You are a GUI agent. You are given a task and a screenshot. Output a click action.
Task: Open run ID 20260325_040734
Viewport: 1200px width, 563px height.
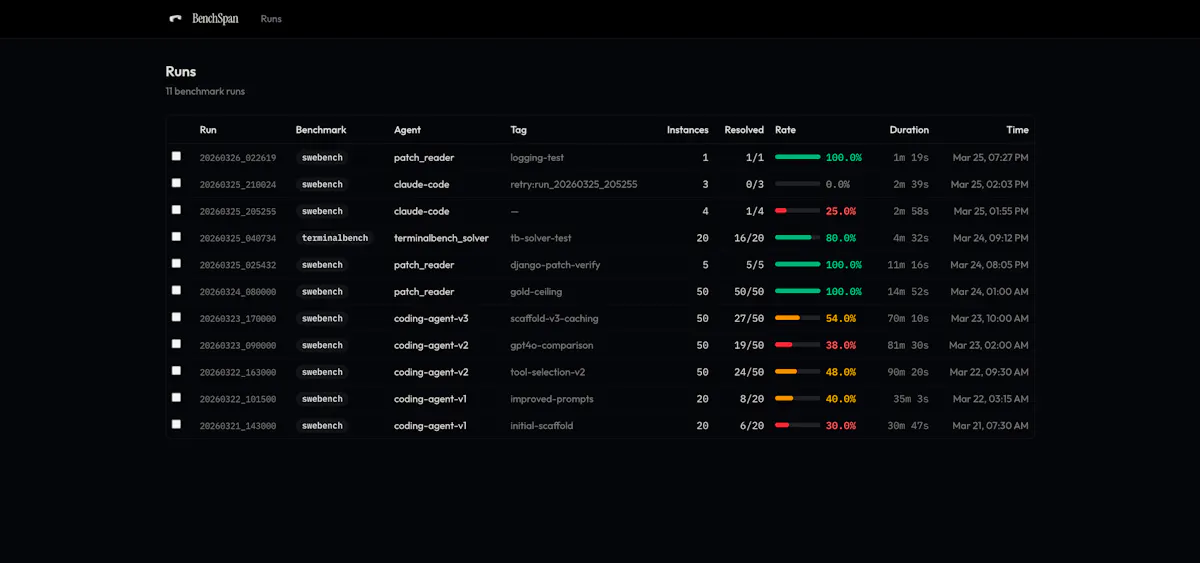pyautogui.click(x=238, y=238)
